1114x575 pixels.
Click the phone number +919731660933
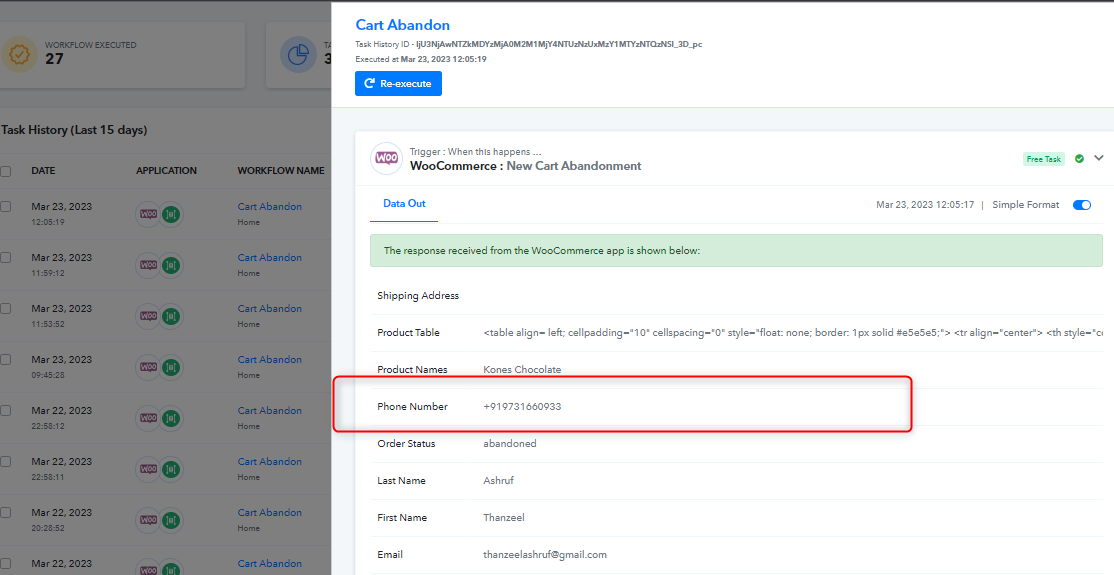[522, 407]
